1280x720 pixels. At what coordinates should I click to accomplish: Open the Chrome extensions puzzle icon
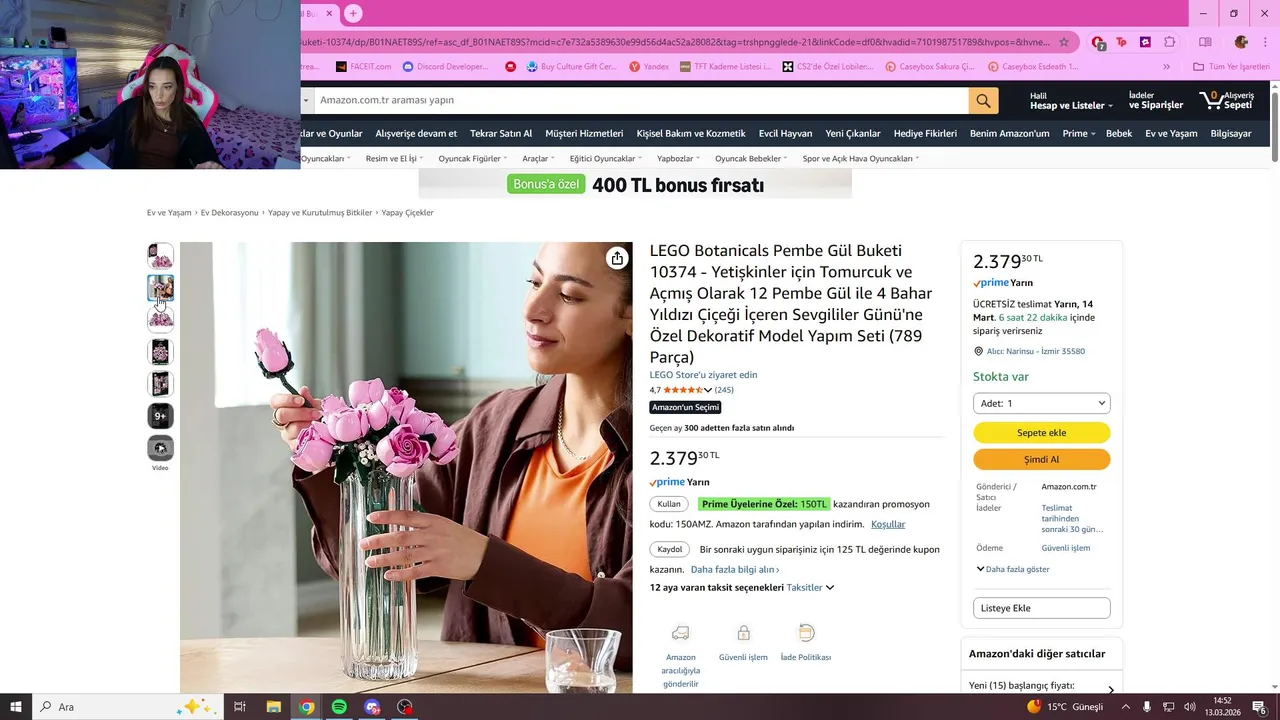click(x=1170, y=42)
